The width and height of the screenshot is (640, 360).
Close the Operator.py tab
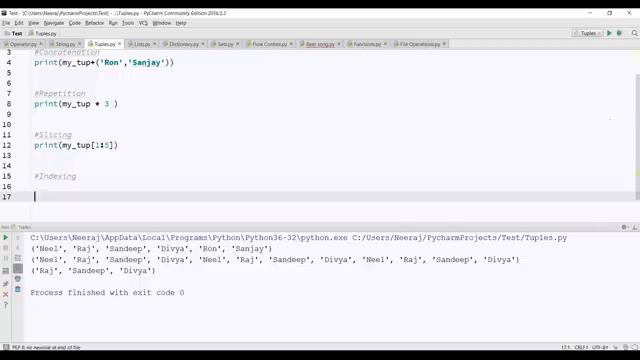(41, 44)
